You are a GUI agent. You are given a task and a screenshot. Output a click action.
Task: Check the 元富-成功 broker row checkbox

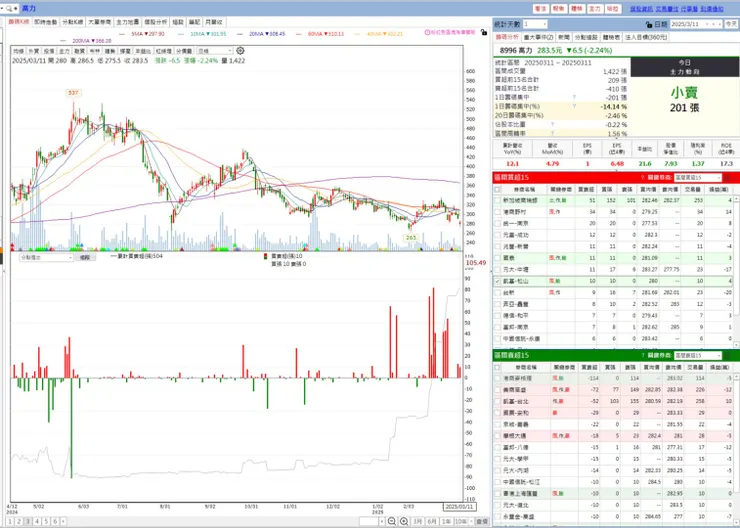point(497,235)
